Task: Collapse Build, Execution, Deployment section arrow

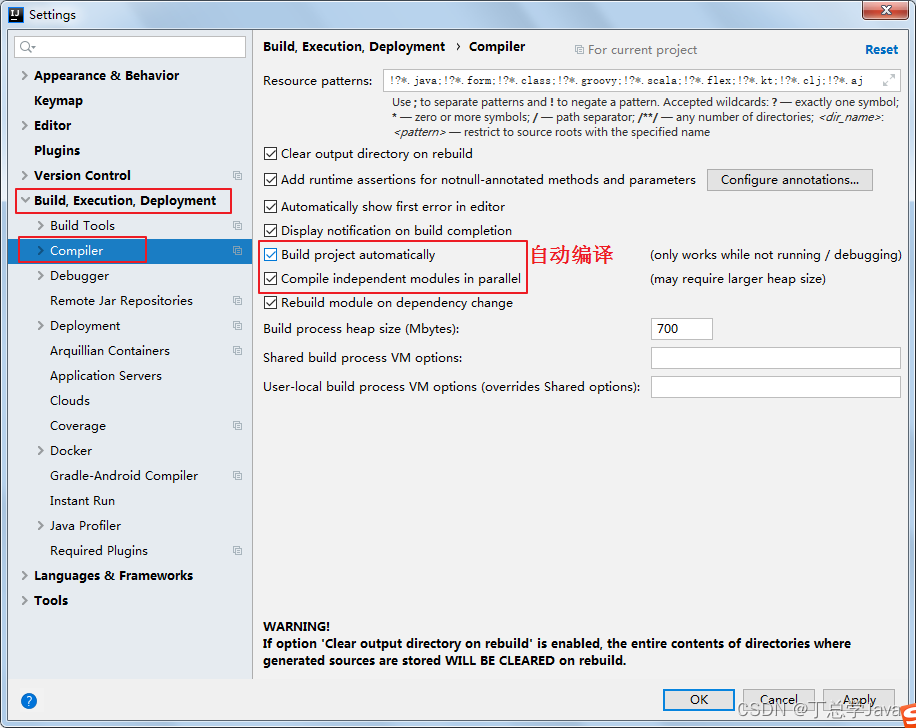Action: coord(25,200)
